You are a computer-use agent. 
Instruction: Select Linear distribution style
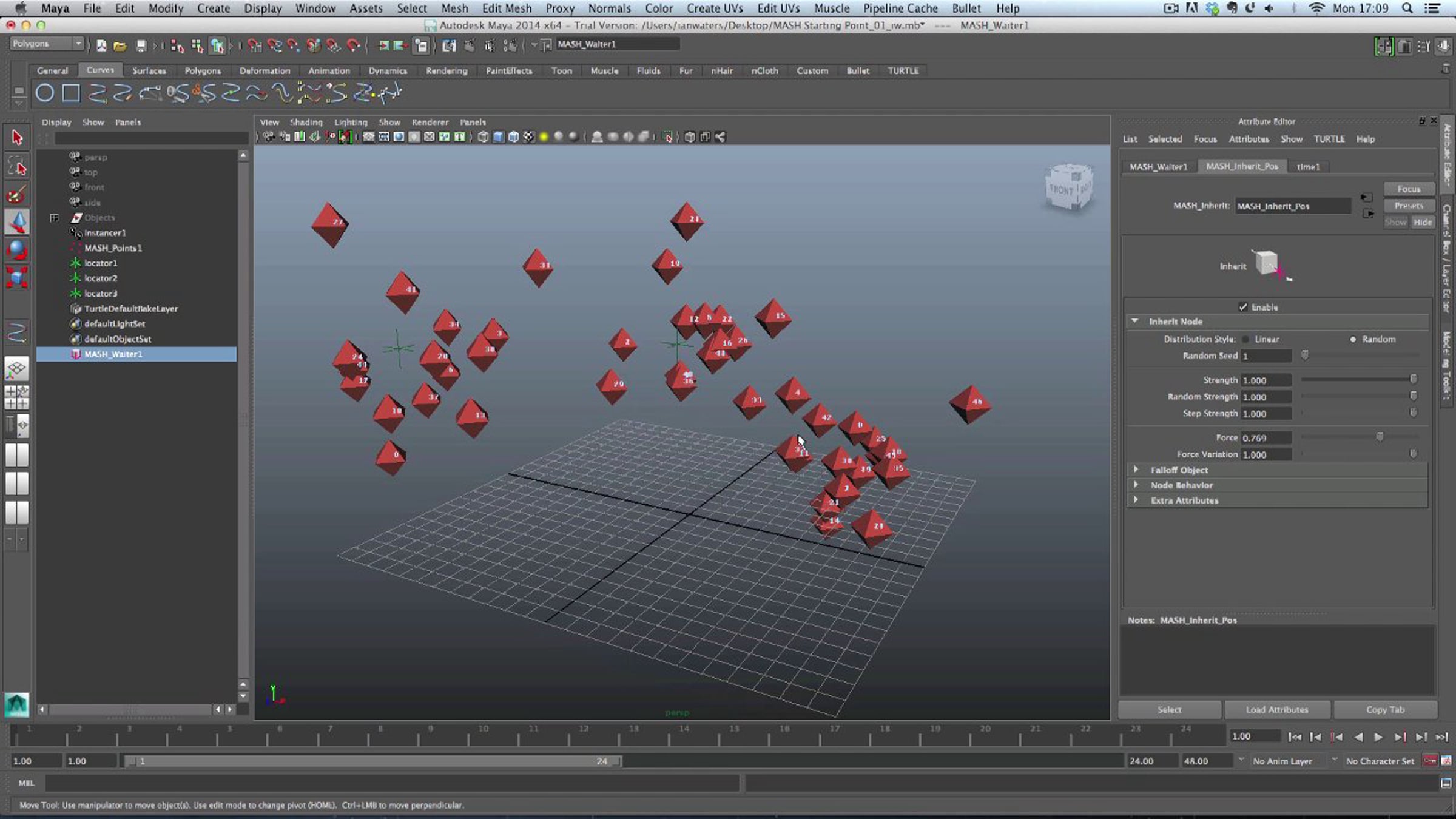[1245, 339]
